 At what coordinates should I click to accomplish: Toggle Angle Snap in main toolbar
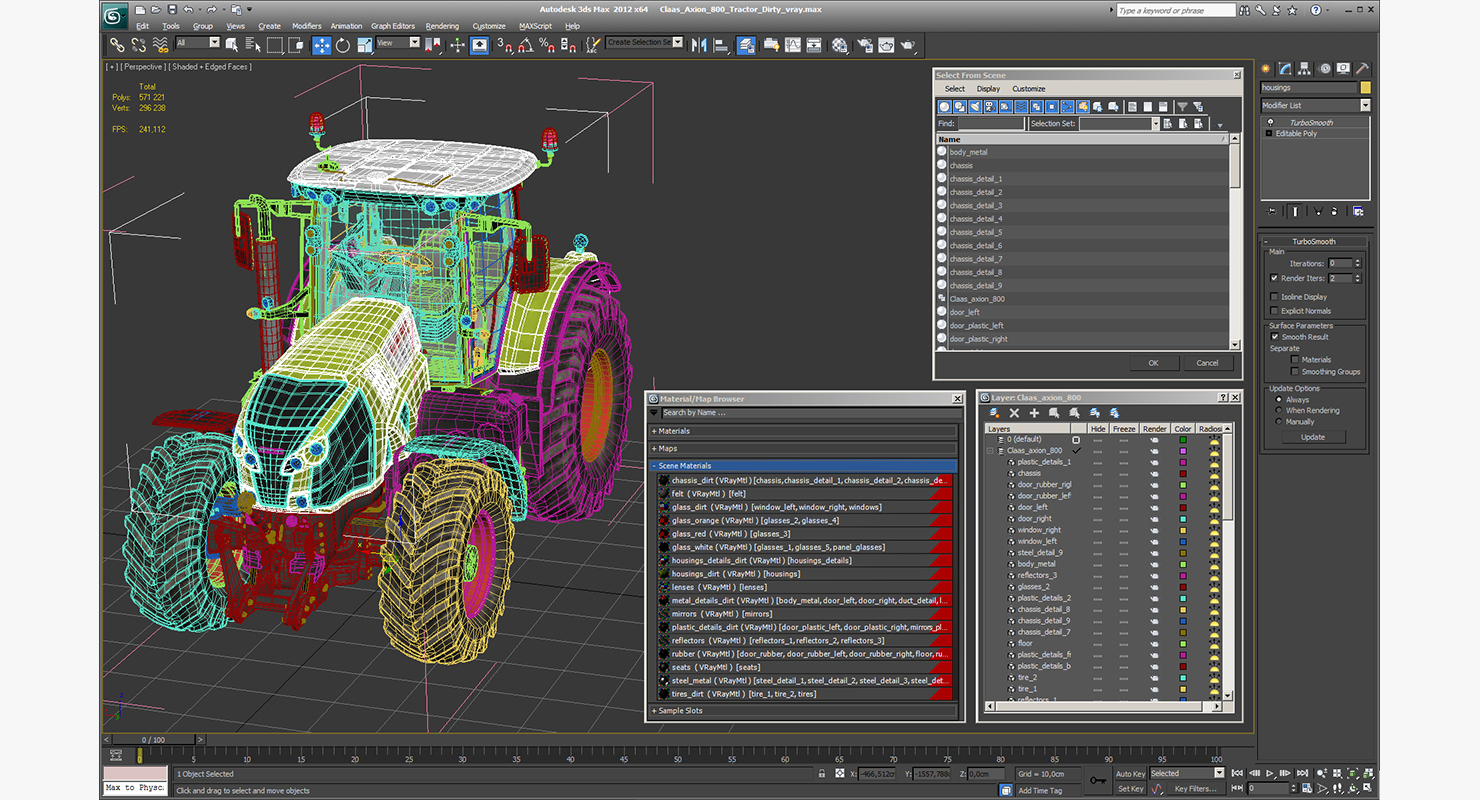(x=526, y=45)
